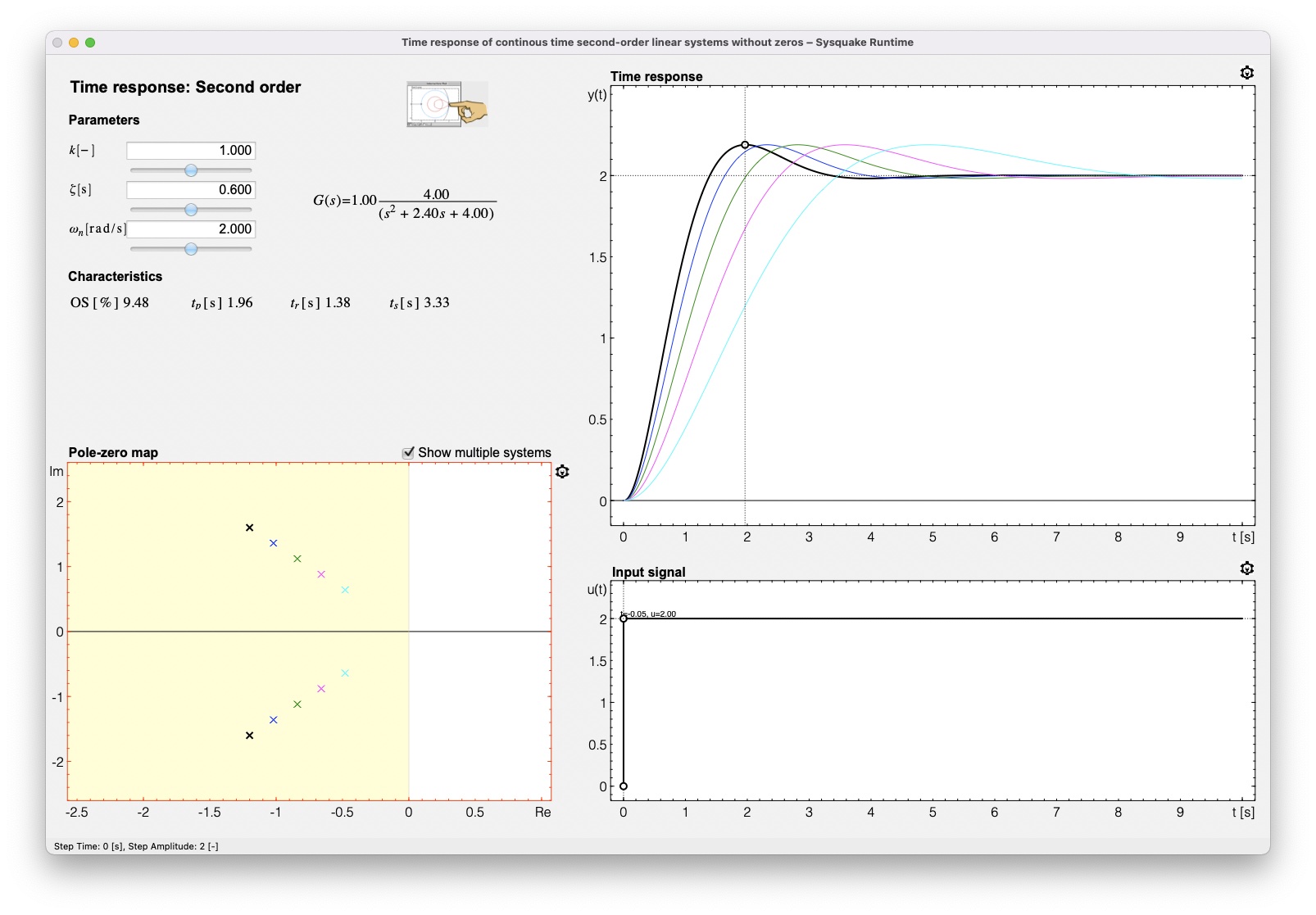
Task: Click the green macOS zoom window button
Action: 90,43
